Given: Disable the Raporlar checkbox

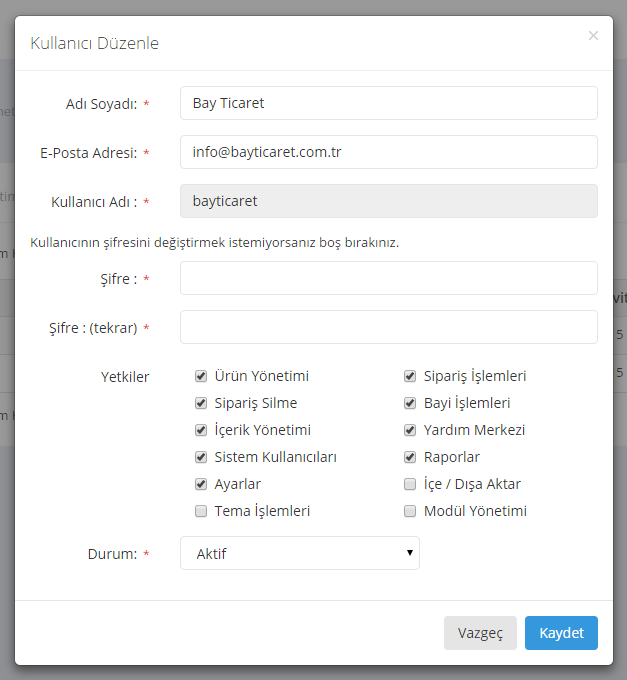Looking at the screenshot, I should 410,458.
